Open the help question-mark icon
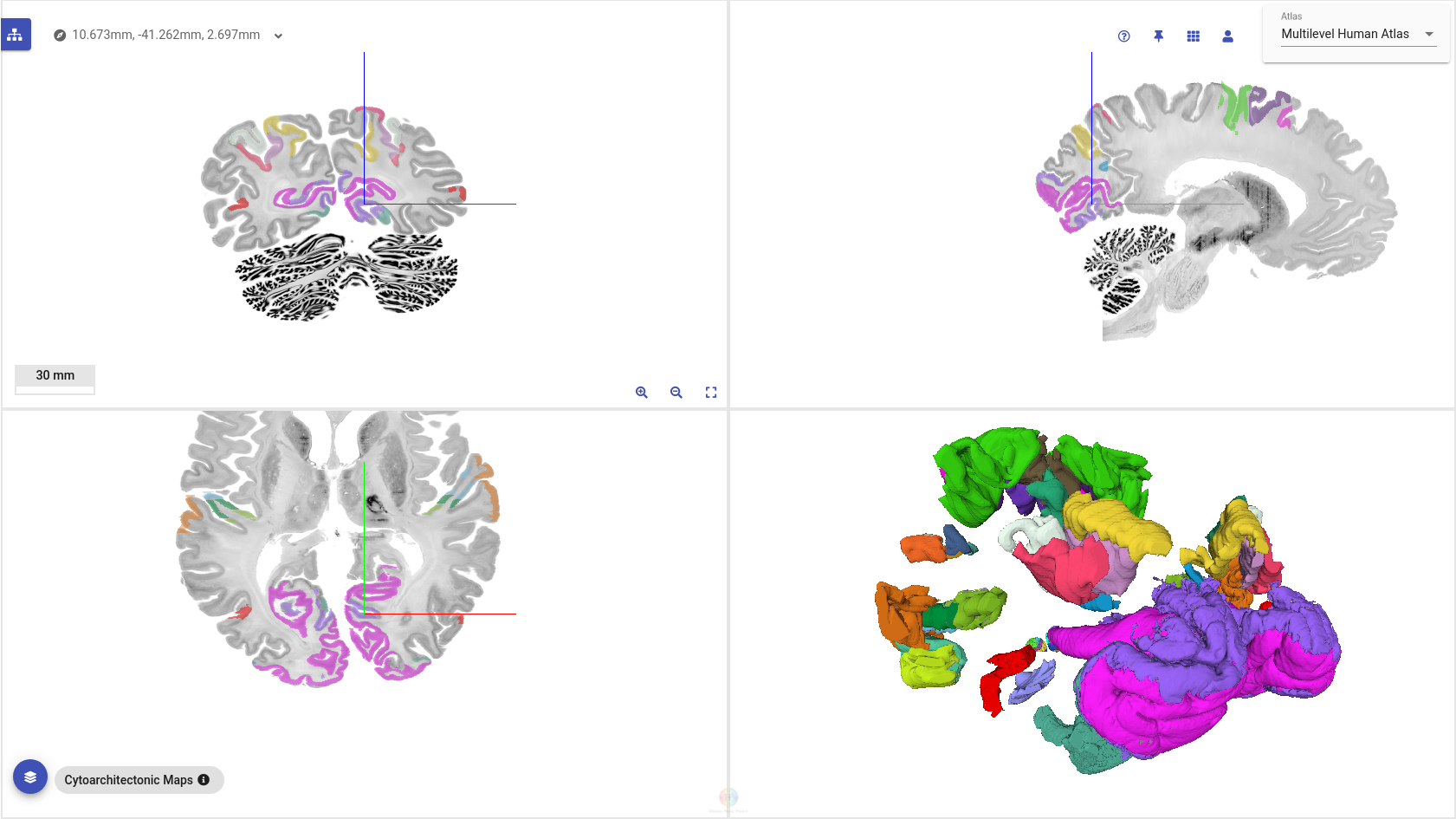The height and width of the screenshot is (819, 1456). 1123,36
